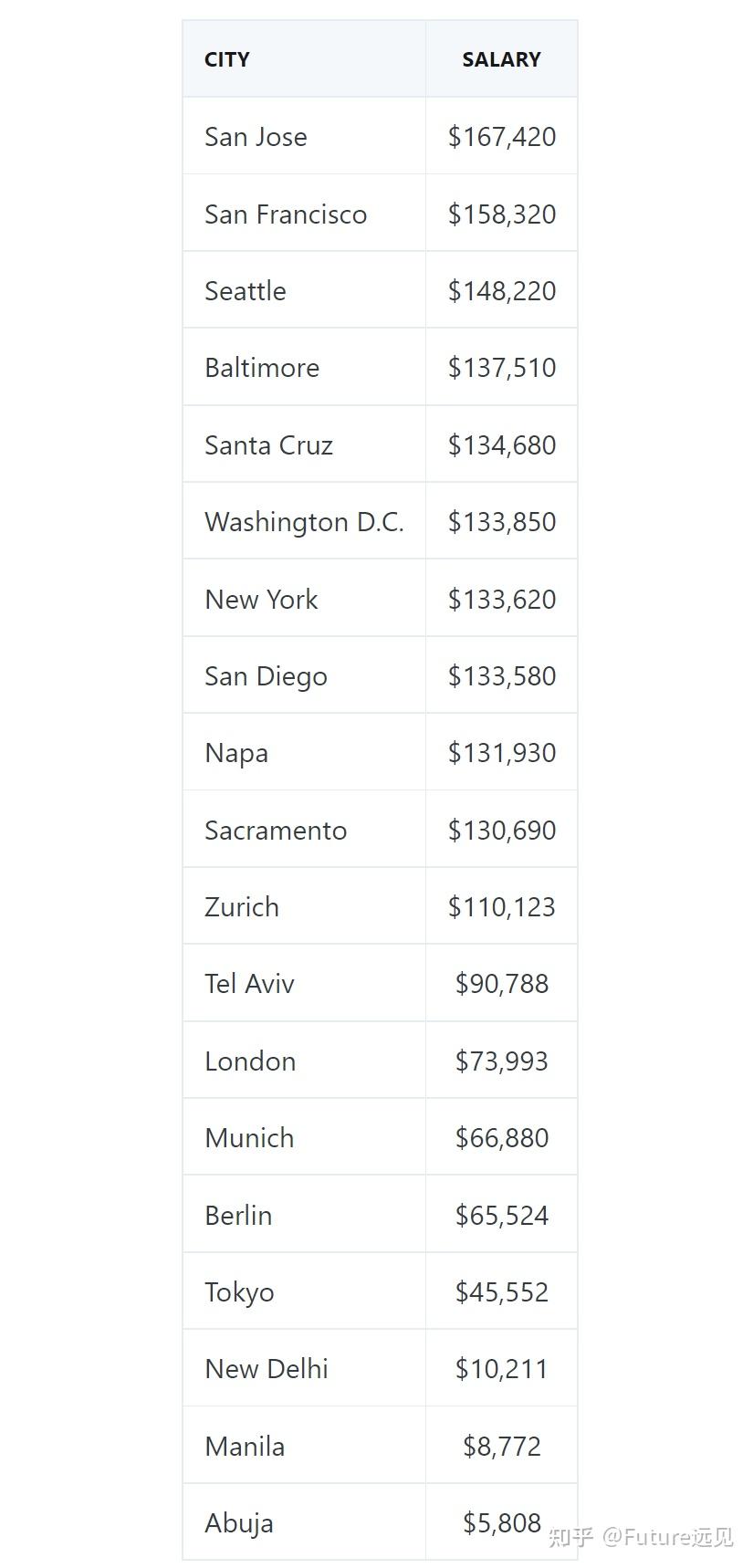Click the $167,420 salary value
This screenshot has width=753, height=1568.
pyautogui.click(x=501, y=137)
